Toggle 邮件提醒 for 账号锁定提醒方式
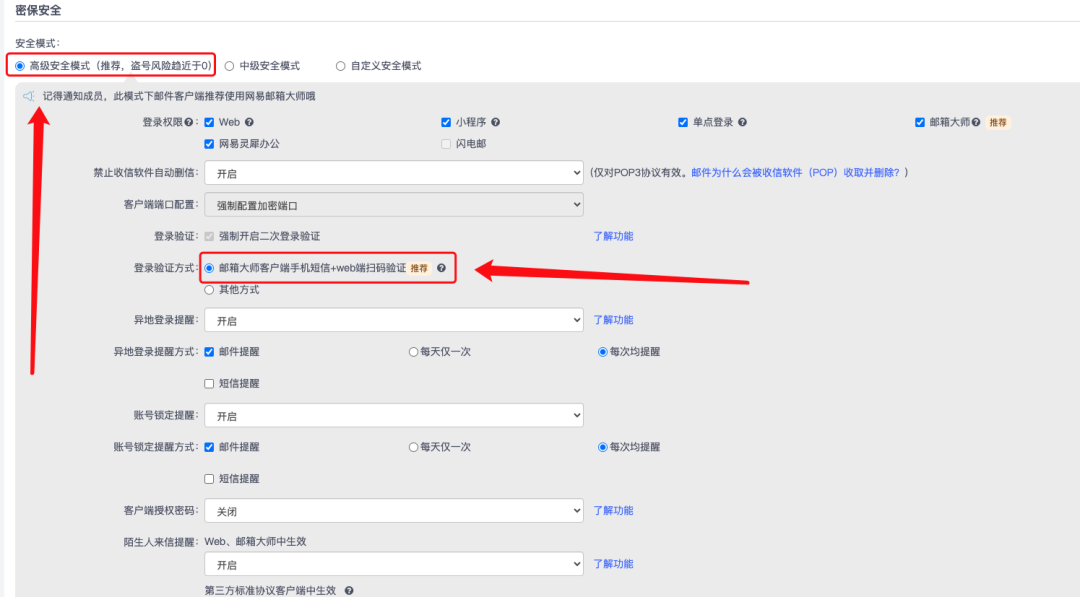The height and width of the screenshot is (597, 1080). (x=209, y=448)
